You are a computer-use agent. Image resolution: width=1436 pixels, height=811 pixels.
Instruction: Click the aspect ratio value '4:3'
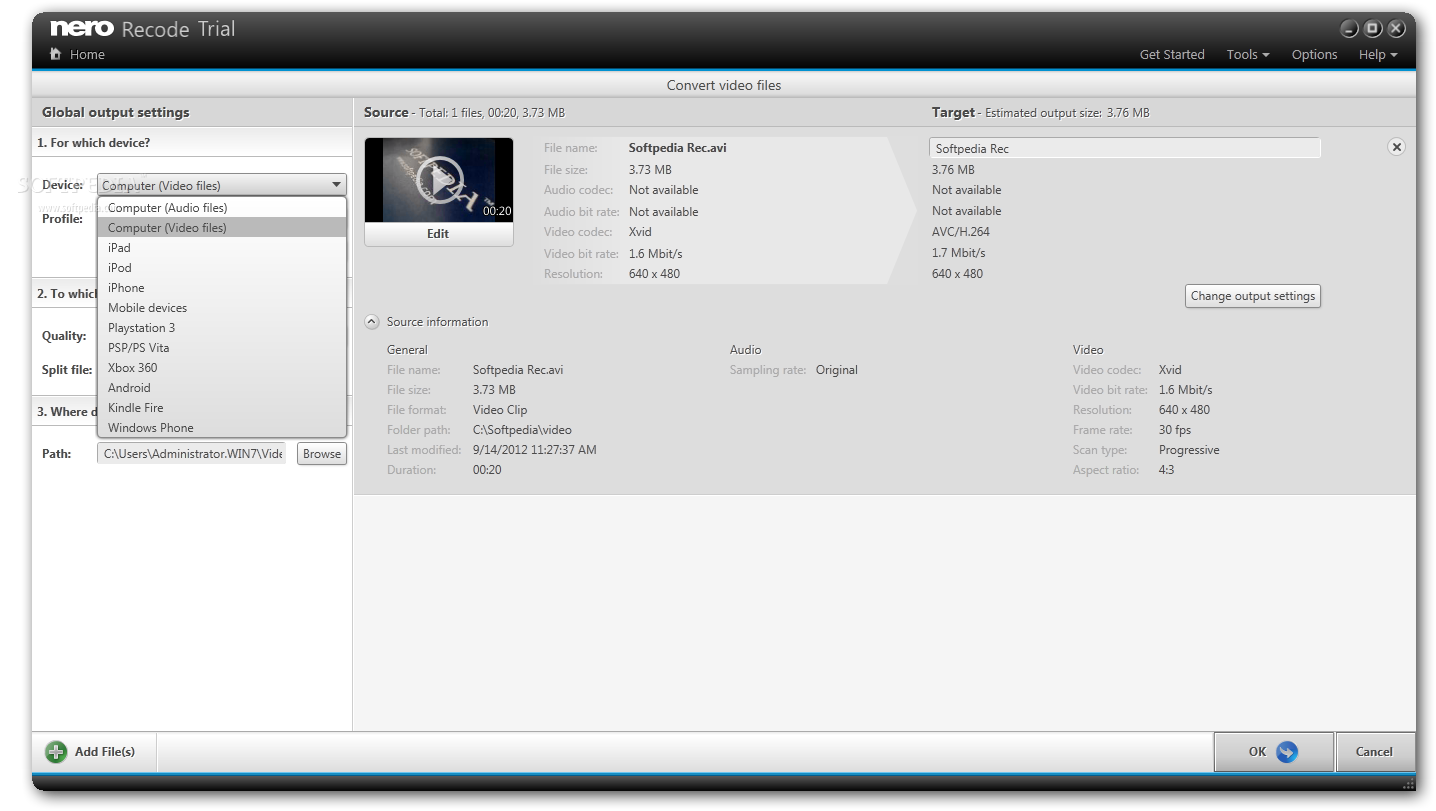point(1166,470)
